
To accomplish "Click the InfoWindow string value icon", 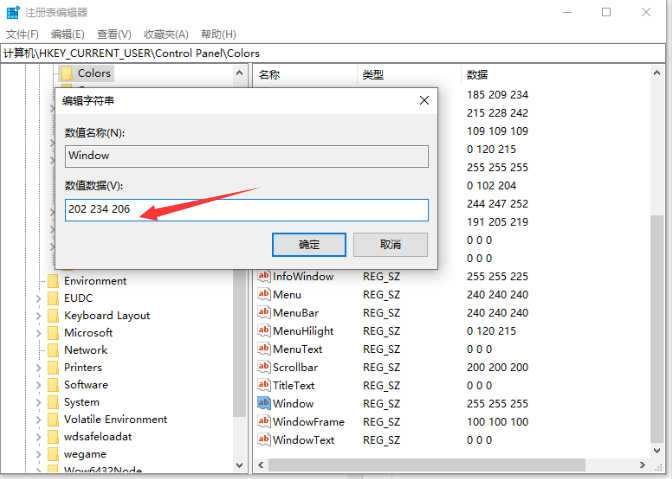I will tap(264, 276).
